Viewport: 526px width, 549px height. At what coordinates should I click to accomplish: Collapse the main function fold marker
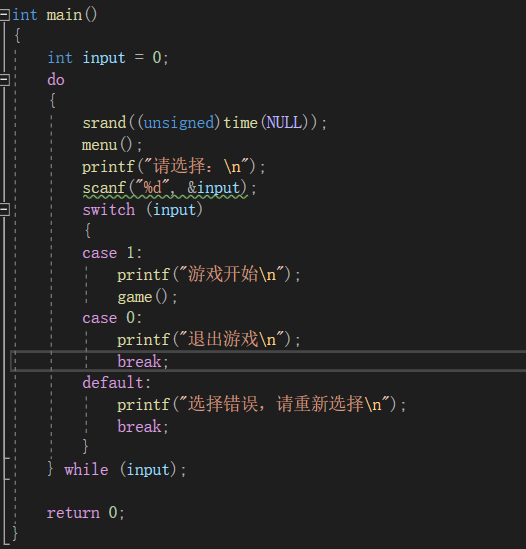pyautogui.click(x=5, y=15)
